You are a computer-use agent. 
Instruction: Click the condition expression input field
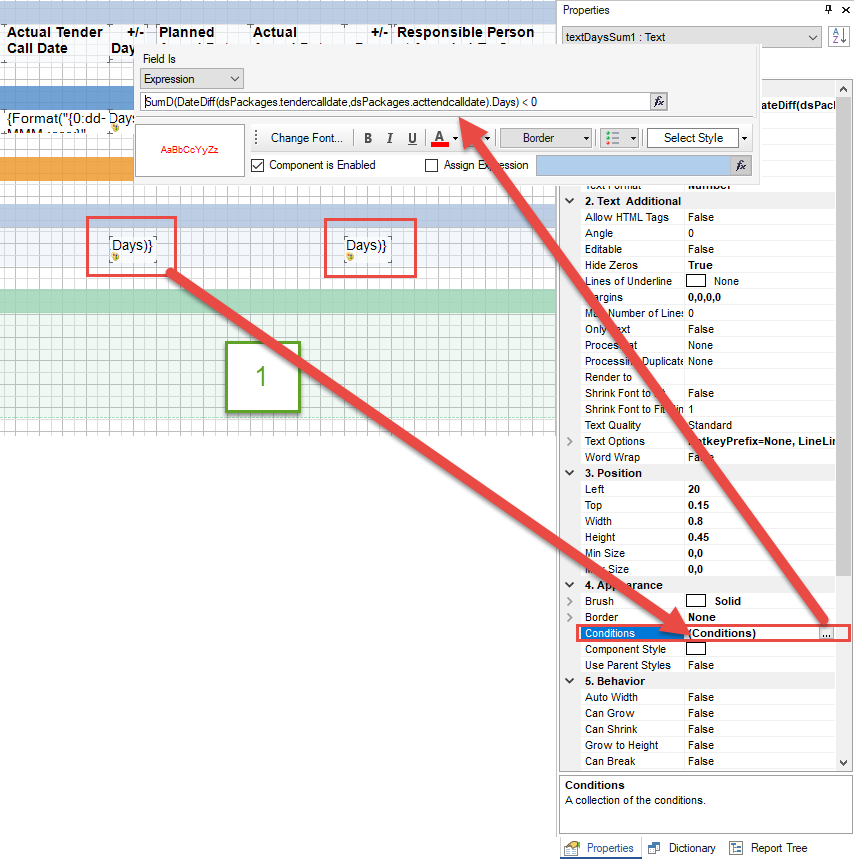click(x=395, y=102)
